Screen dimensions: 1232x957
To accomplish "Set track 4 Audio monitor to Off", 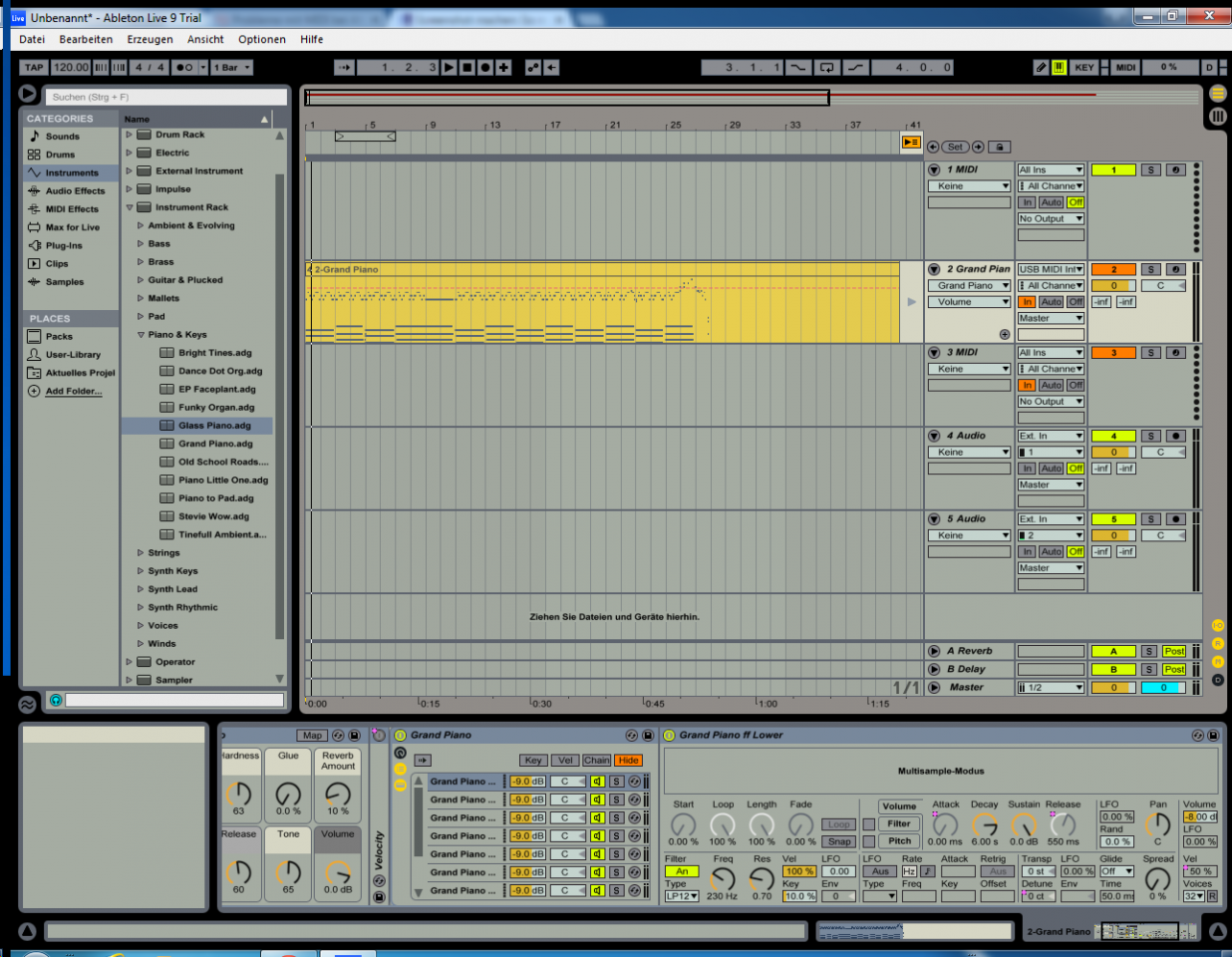I will coord(1076,469).
